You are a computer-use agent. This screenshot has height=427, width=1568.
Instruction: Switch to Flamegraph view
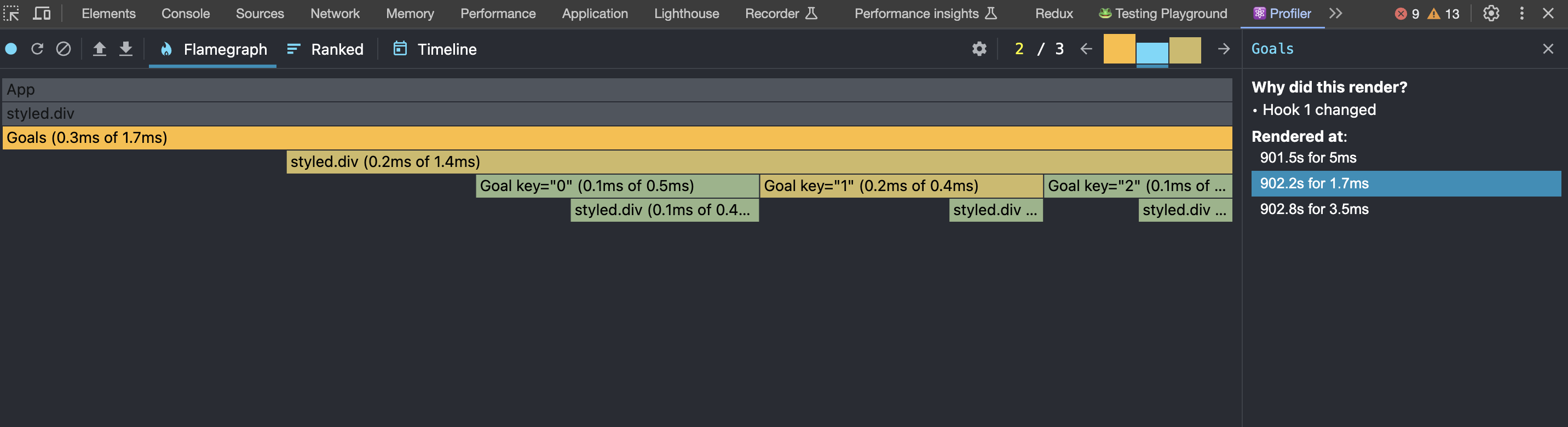pyautogui.click(x=213, y=49)
